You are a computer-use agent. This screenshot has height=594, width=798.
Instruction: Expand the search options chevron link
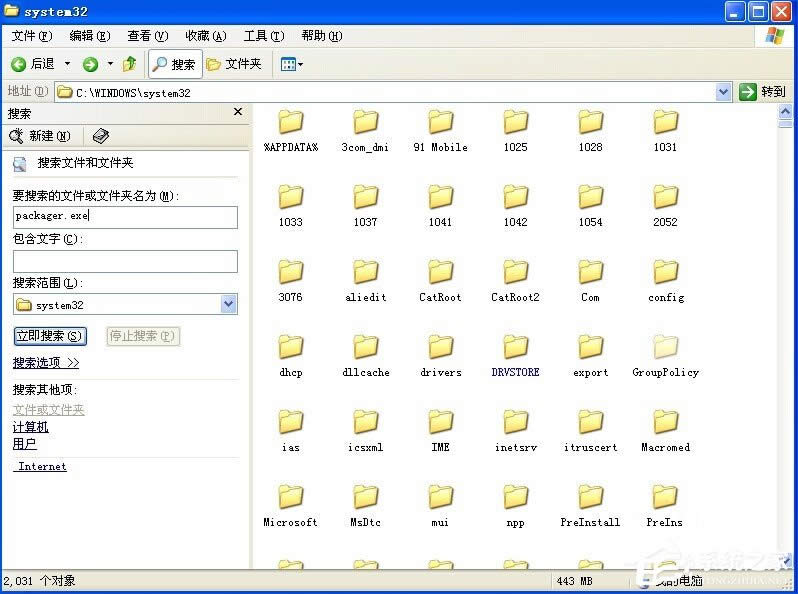[x=46, y=363]
